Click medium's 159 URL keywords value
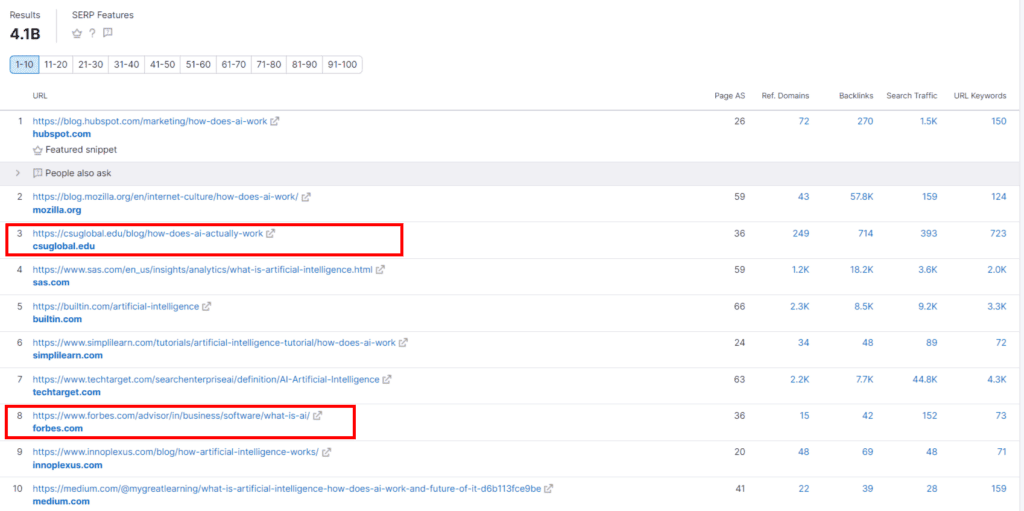The width and height of the screenshot is (1024, 511). click(x=998, y=488)
